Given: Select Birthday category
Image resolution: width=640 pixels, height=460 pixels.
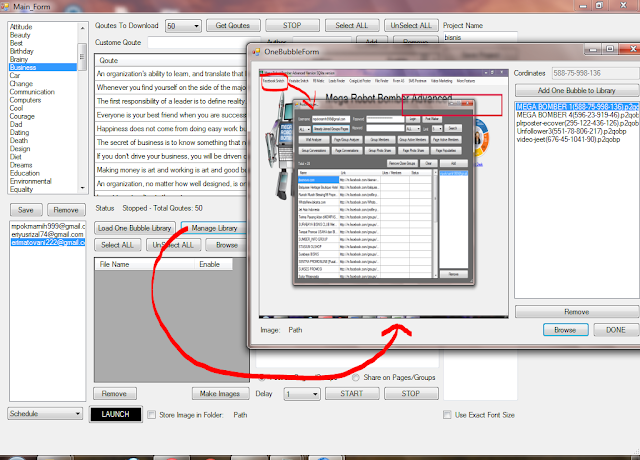Looking at the screenshot, I should pyautogui.click(x=22, y=51).
